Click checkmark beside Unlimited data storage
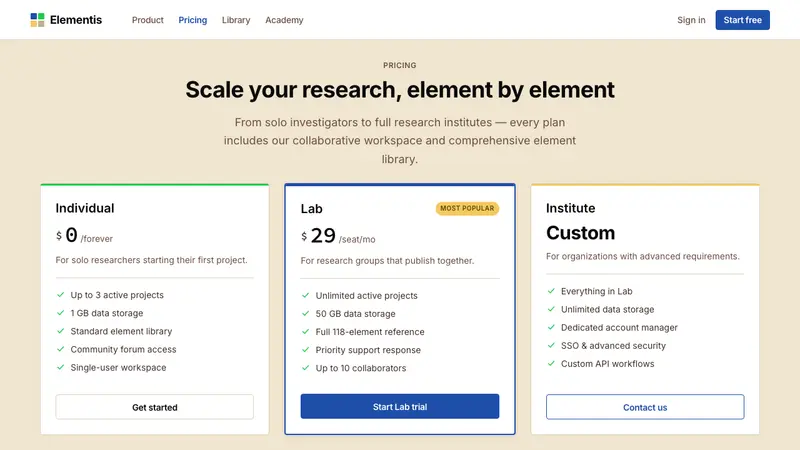Screen dimensions: 800x450 tap(551, 309)
